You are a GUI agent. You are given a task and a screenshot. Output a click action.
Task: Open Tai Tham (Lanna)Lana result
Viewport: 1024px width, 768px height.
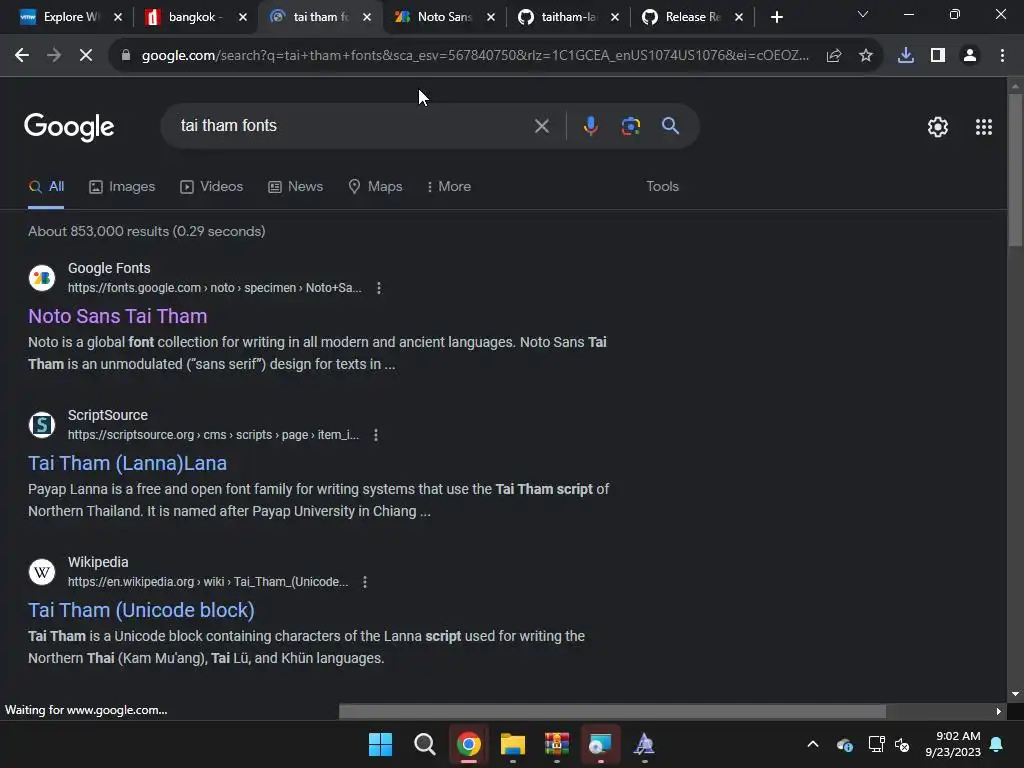[x=127, y=463]
